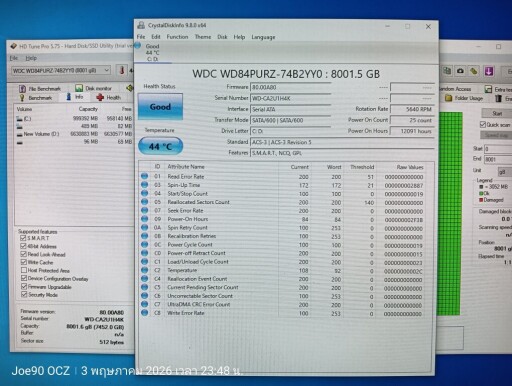Click the Raw Values column header
The width and height of the screenshot is (512, 386).
point(410,167)
